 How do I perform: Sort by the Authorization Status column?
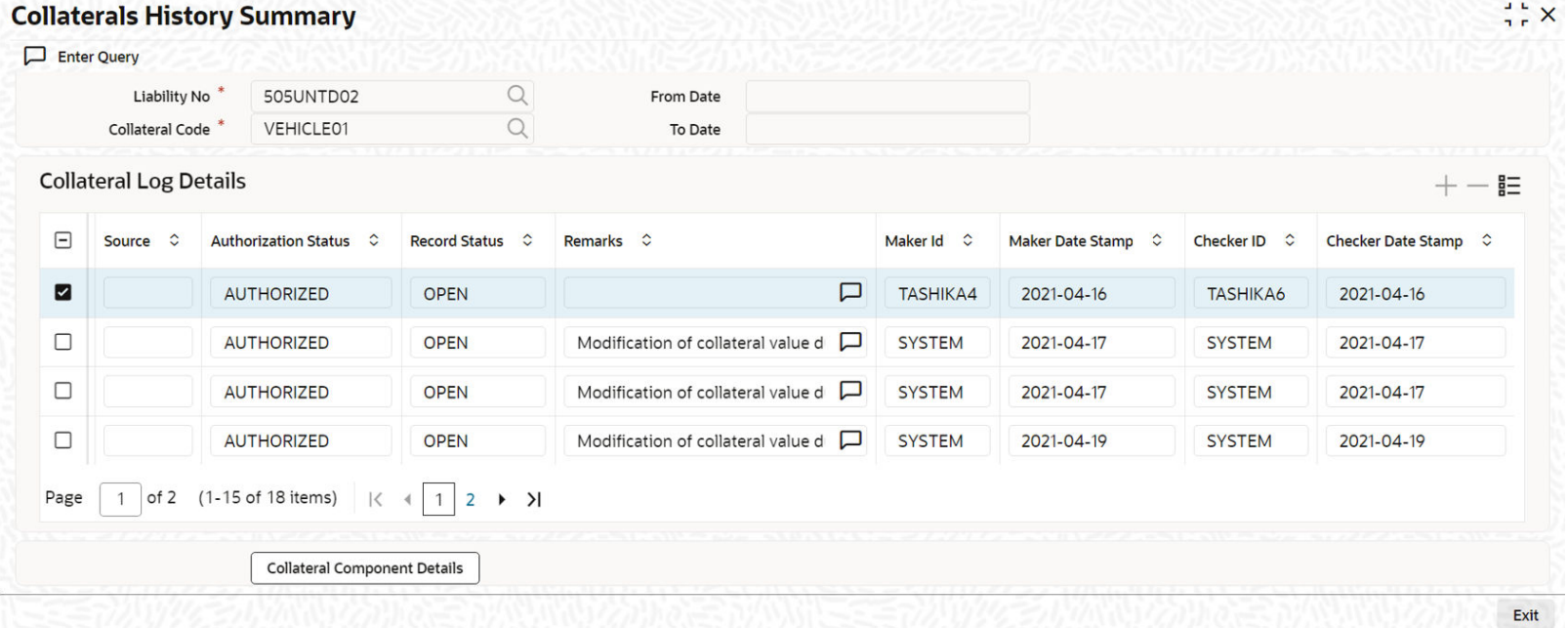(x=374, y=240)
